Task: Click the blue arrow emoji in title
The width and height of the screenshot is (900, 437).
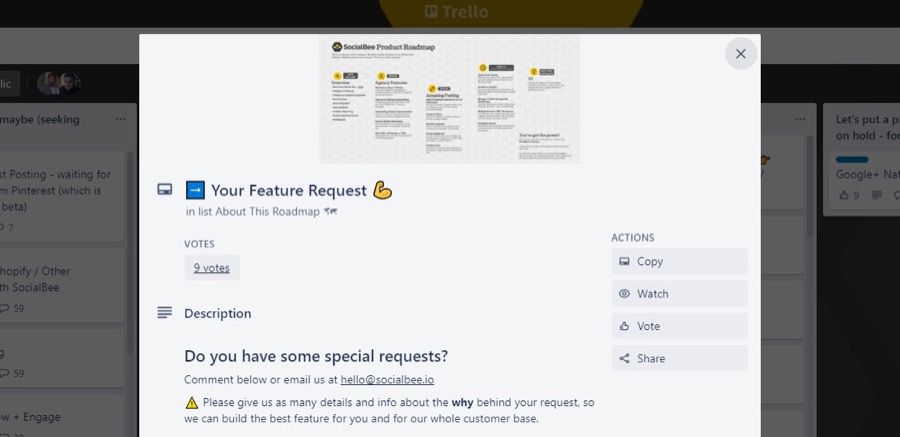Action: tap(196, 190)
